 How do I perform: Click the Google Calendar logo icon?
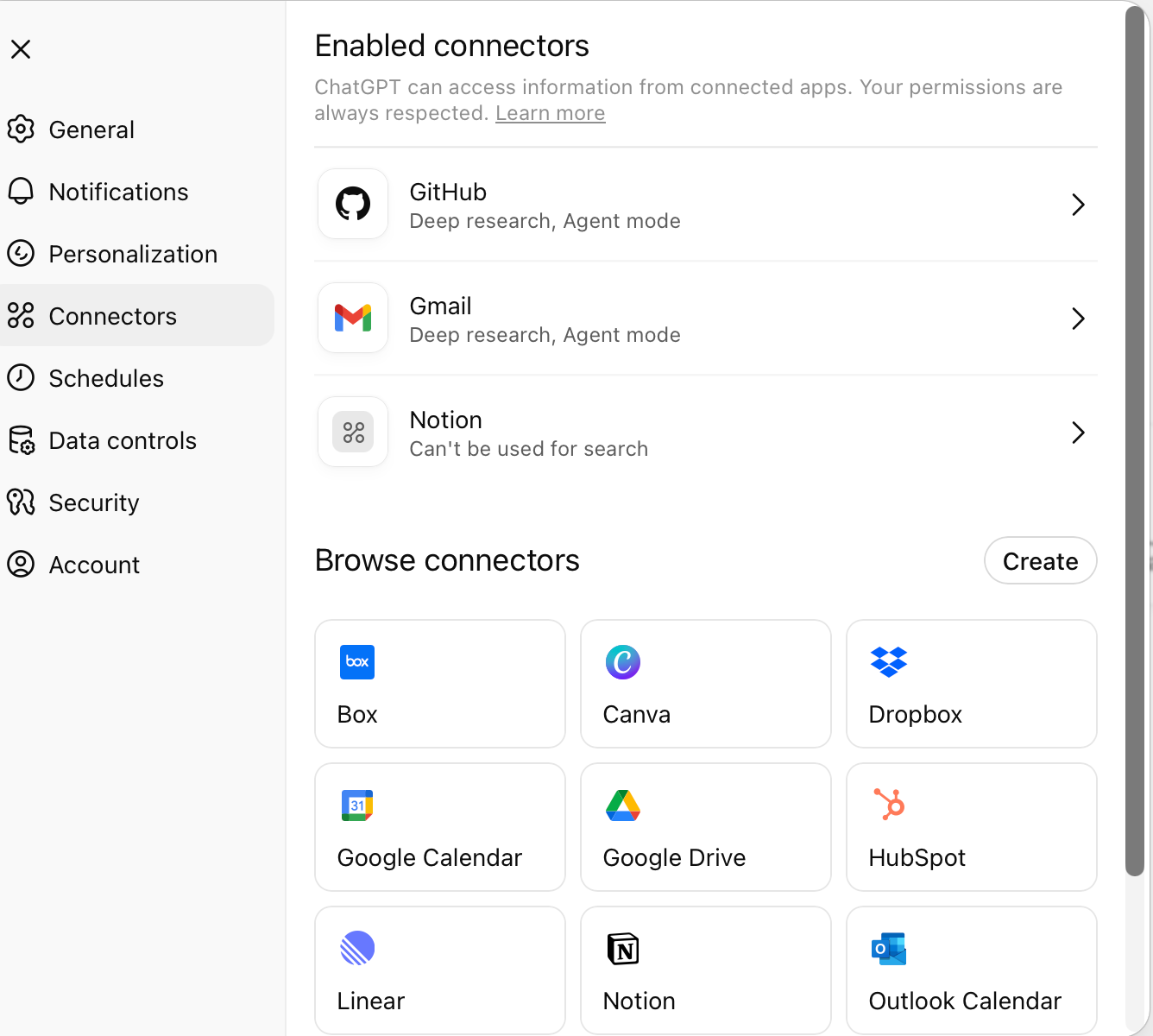357,805
